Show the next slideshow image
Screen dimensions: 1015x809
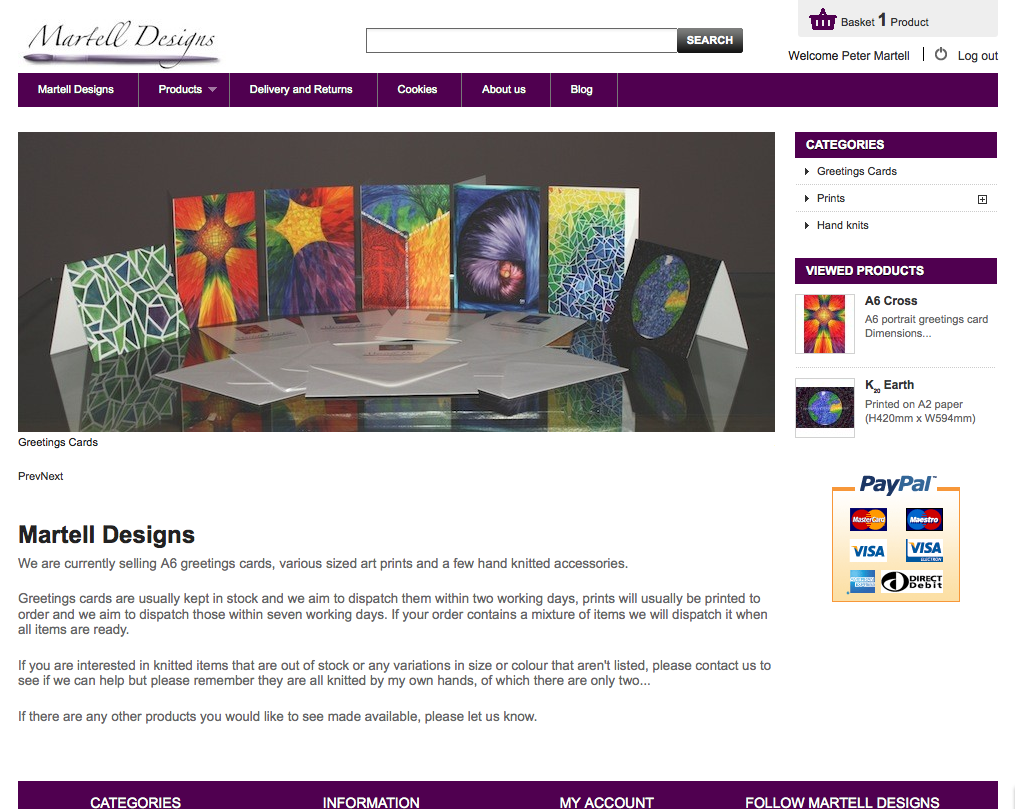(52, 476)
